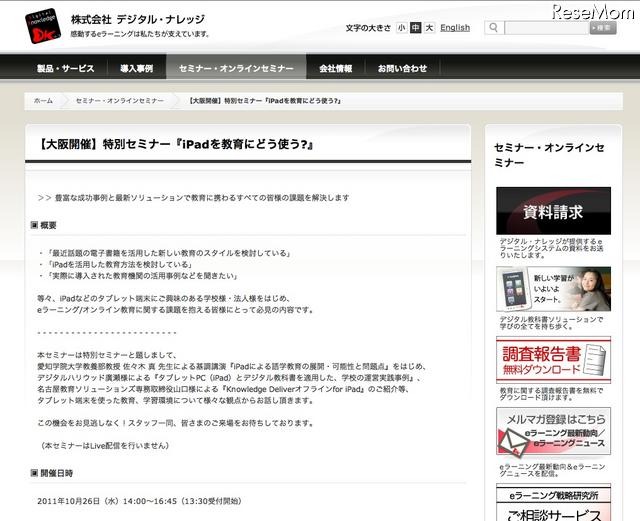Click the Digital Knowledge logo
640x521 pixels.
tap(43, 26)
